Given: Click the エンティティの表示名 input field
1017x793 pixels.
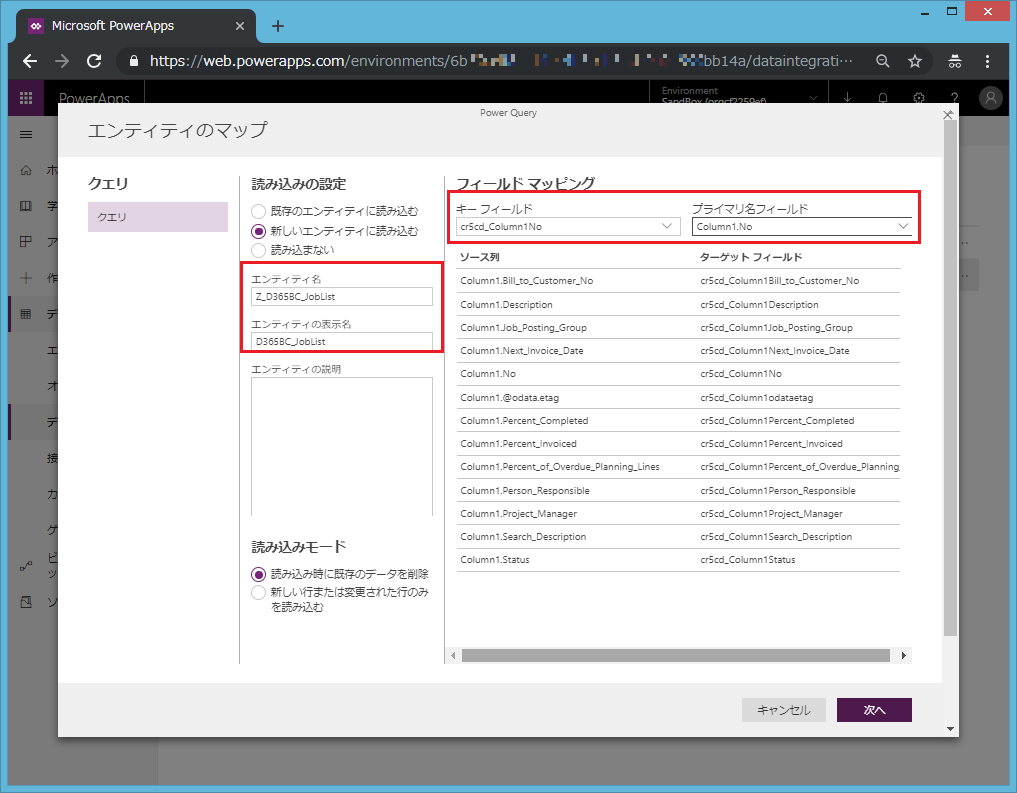Looking at the screenshot, I should [342, 341].
